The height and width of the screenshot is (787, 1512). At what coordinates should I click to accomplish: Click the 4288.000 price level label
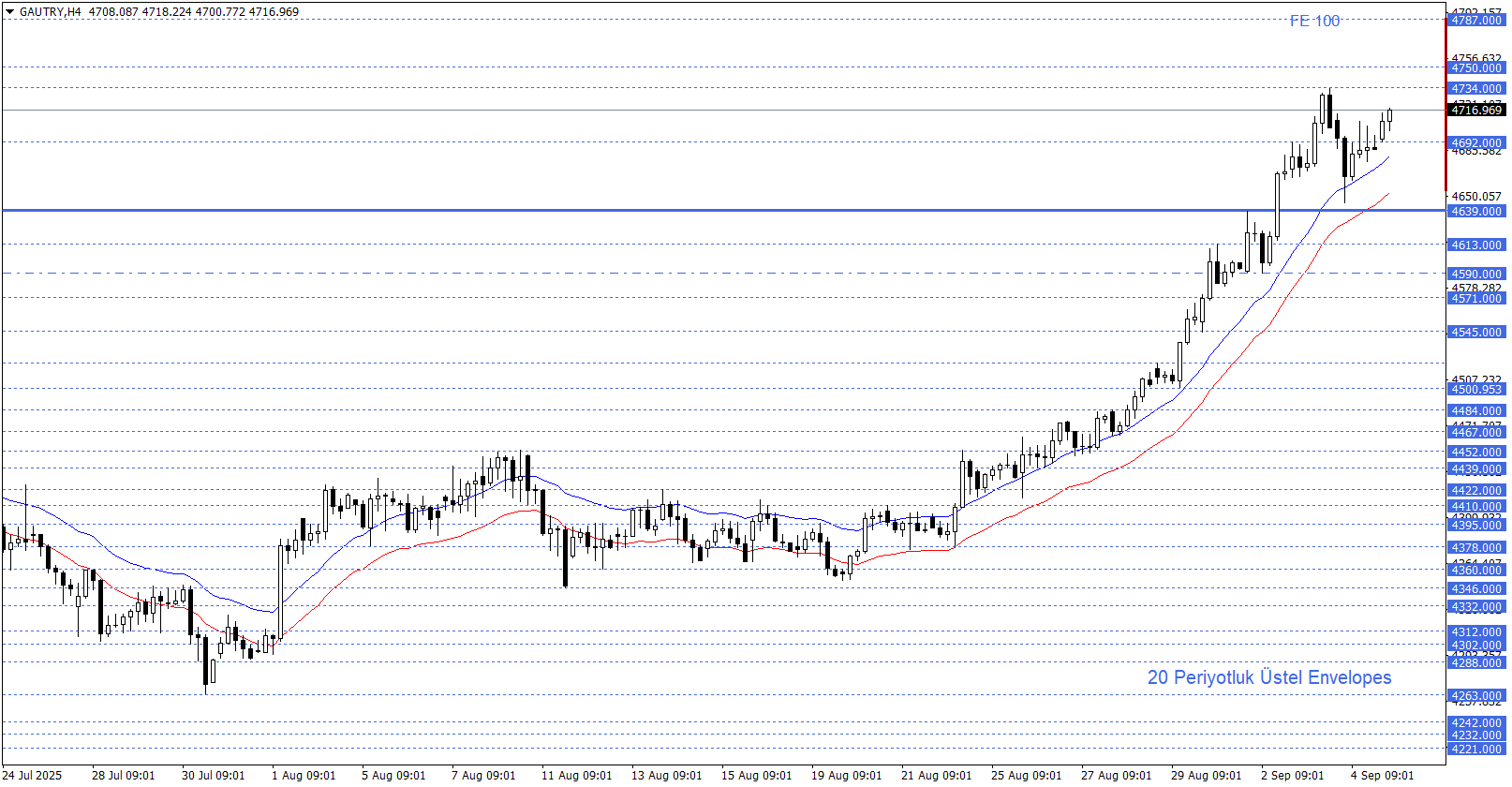1476,663
